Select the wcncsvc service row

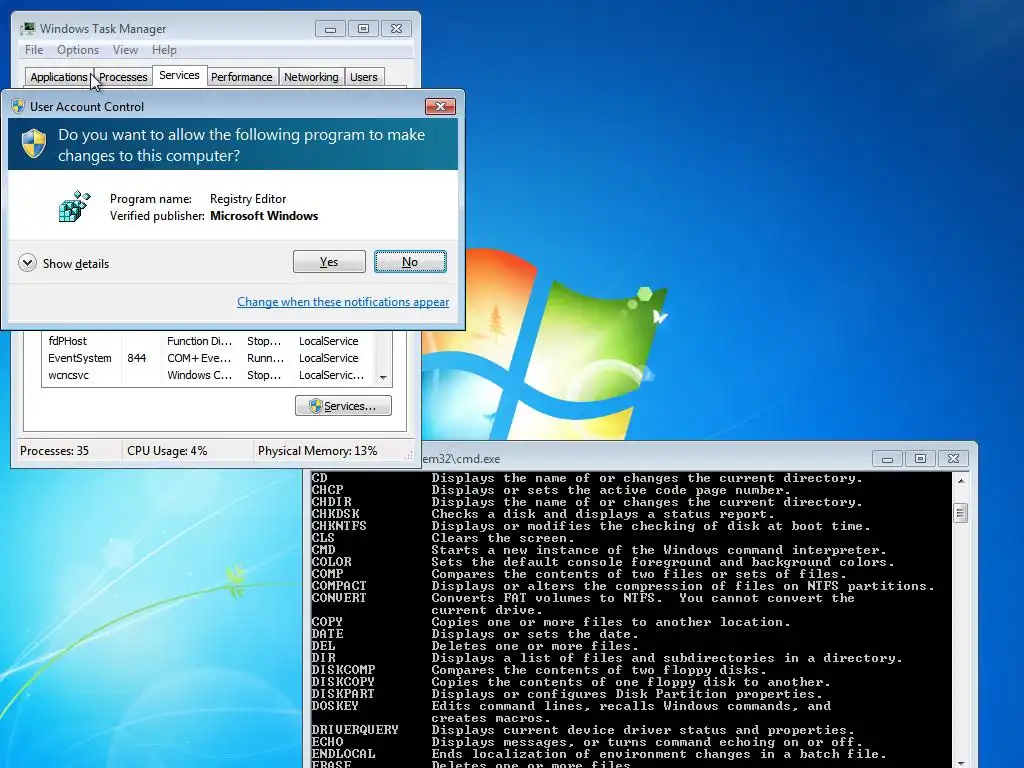pyautogui.click(x=208, y=375)
